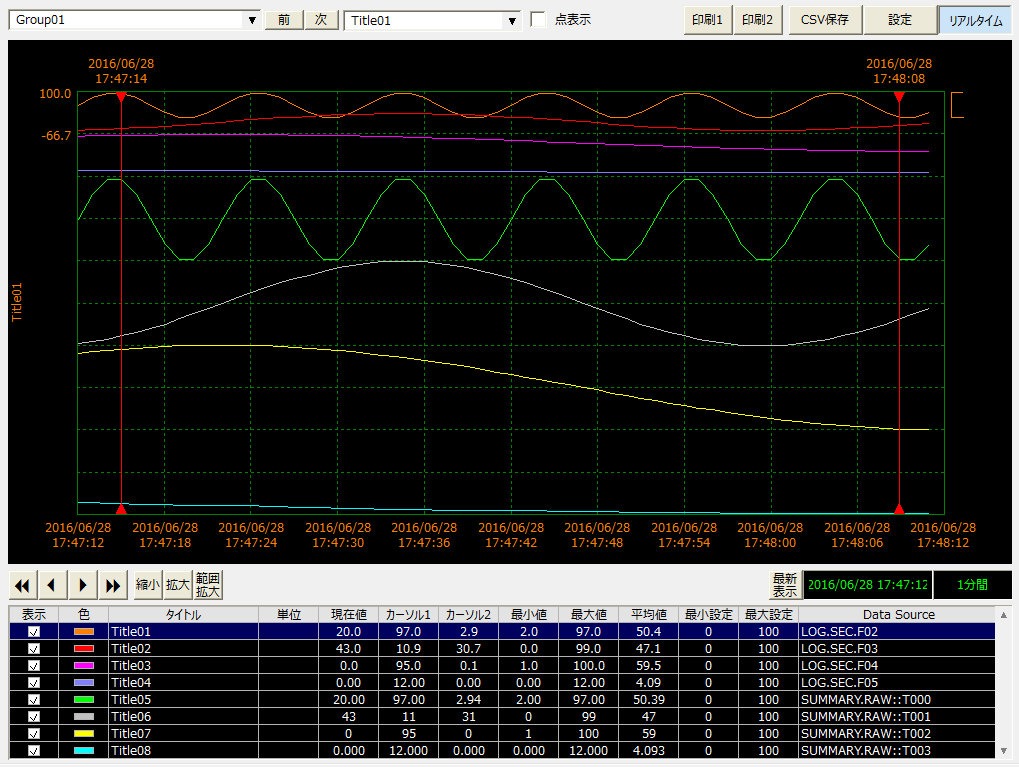Click the 最新表示 show latest button
This screenshot has width=1019, height=767.
tap(784, 585)
